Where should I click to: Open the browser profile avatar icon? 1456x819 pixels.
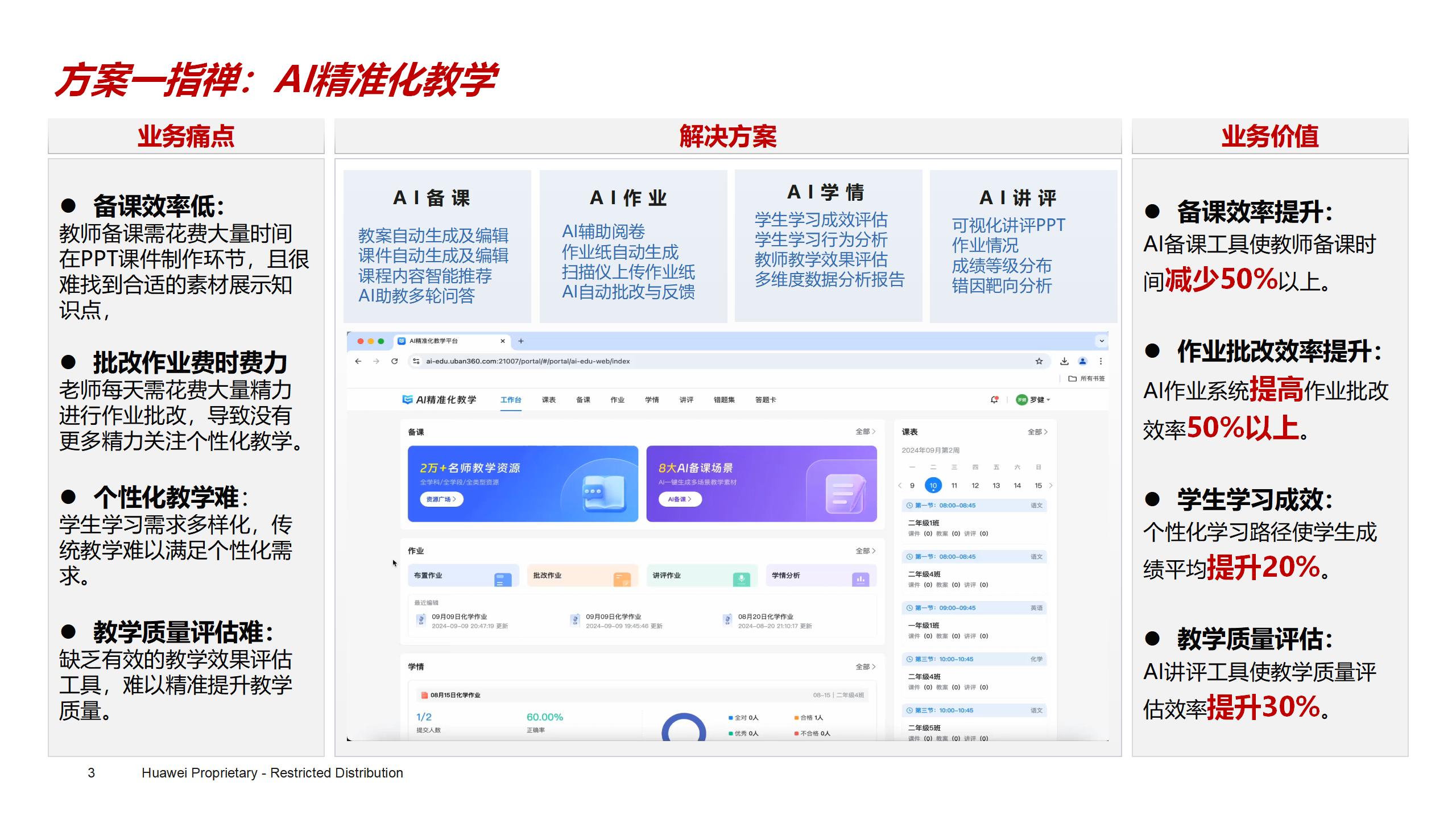[1082, 361]
